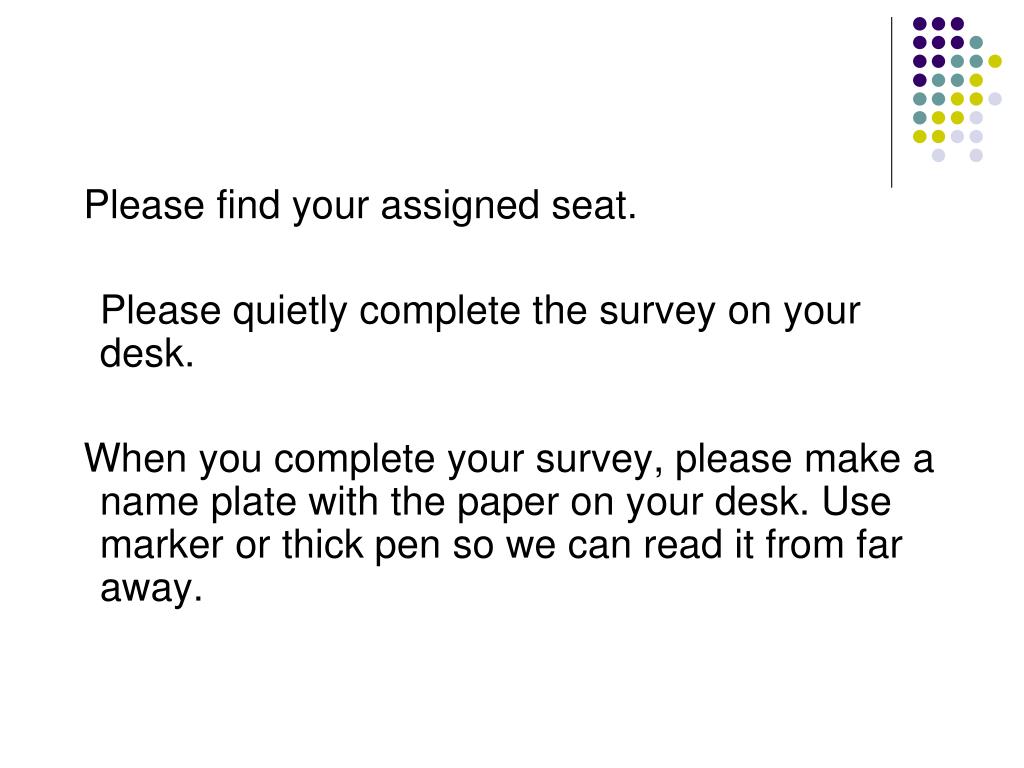Click the vertical divider line beside the dots
The height and width of the screenshot is (768, 1024).
(891, 103)
